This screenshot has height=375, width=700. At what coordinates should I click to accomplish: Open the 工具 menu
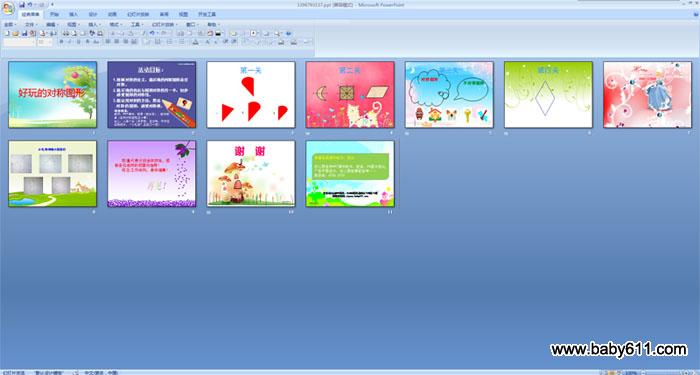tap(137, 25)
